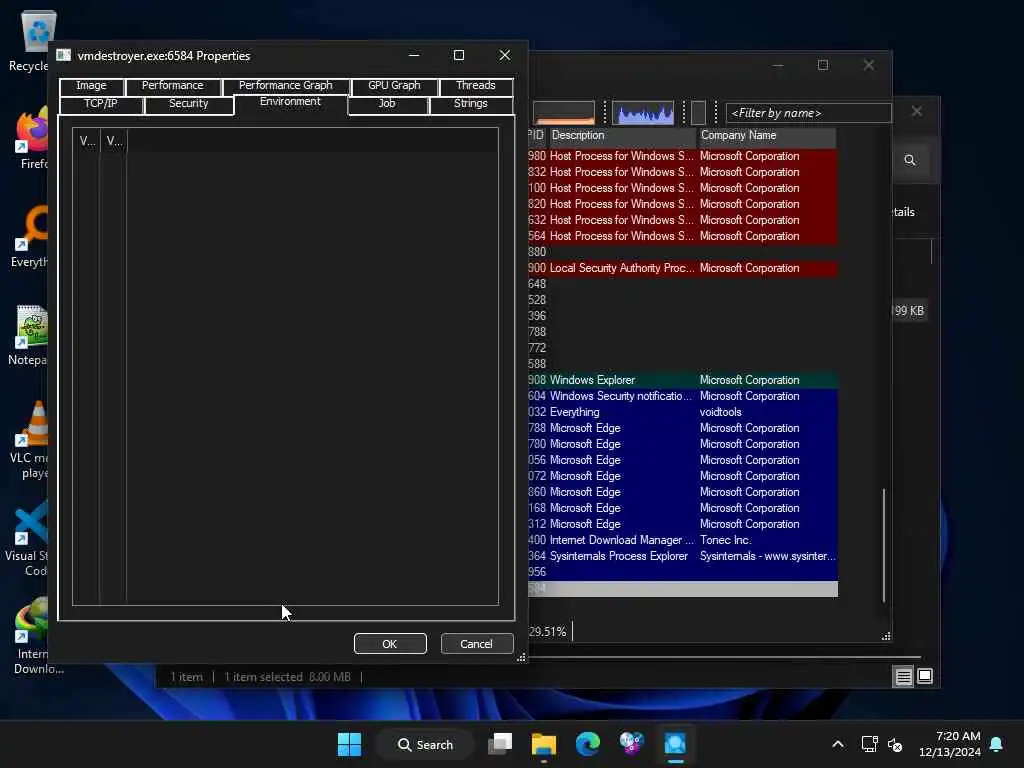1024x768 pixels.
Task: Open the VLC media player shortcut
Action: click(x=30, y=440)
